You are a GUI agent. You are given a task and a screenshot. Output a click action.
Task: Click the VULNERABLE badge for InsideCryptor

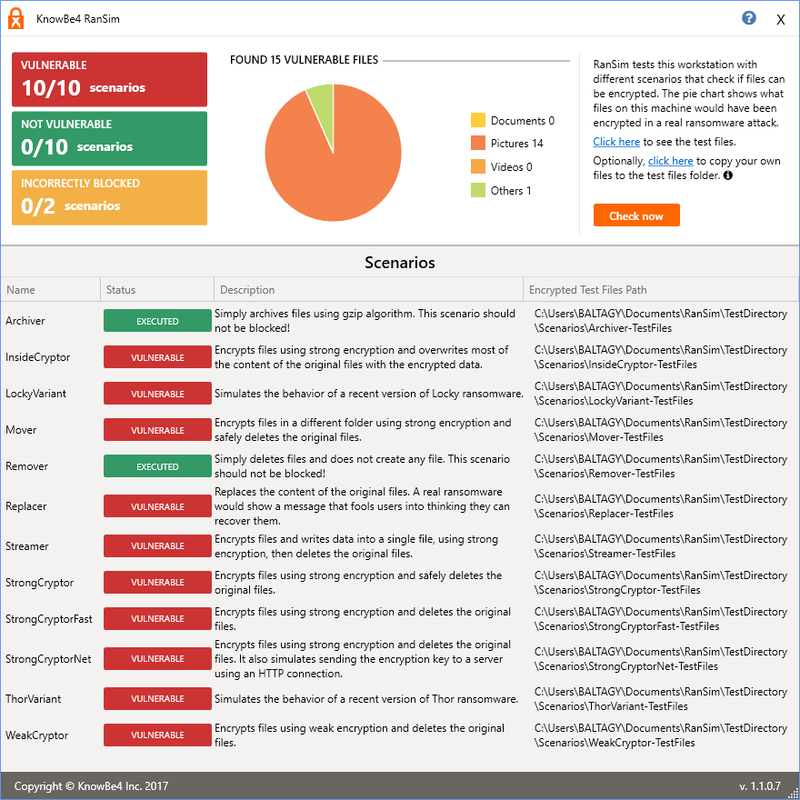point(157,357)
